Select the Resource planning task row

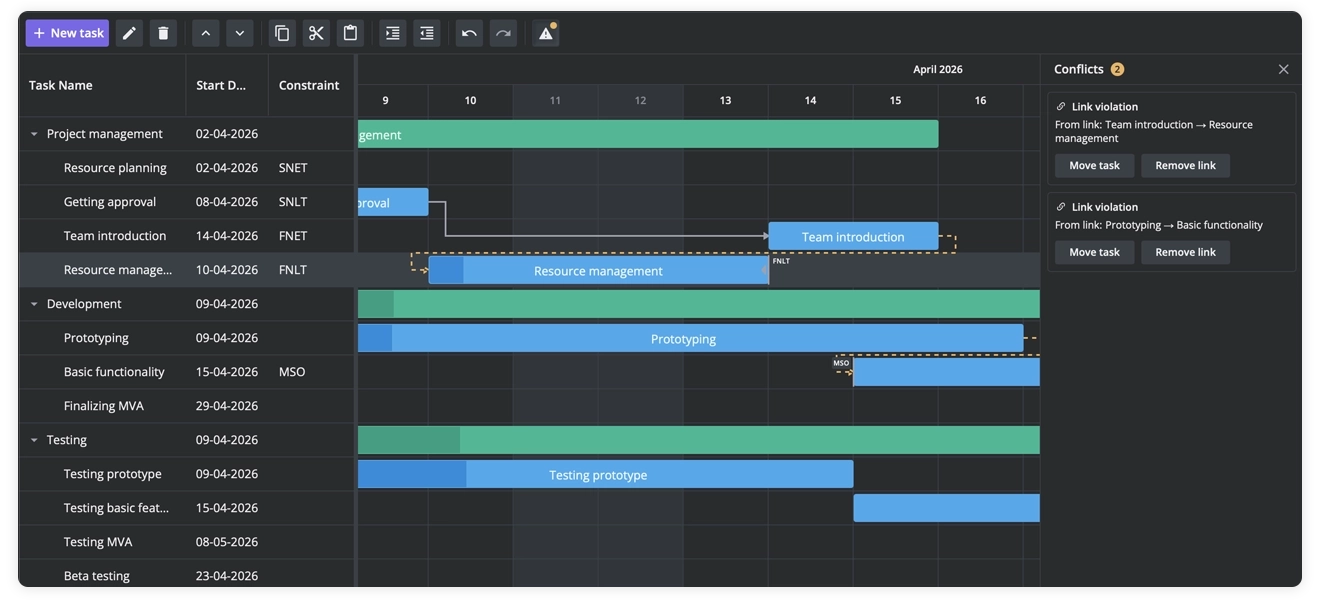(x=187, y=168)
